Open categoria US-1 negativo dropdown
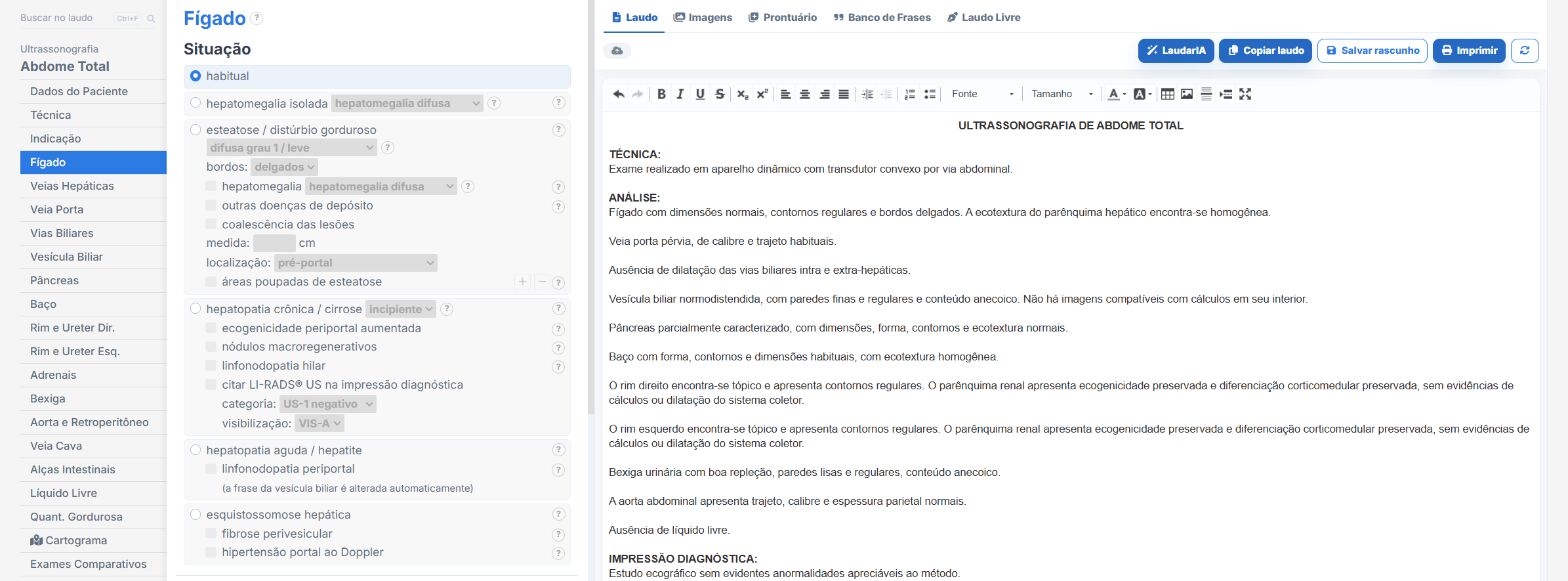The image size is (1568, 581). [329, 404]
